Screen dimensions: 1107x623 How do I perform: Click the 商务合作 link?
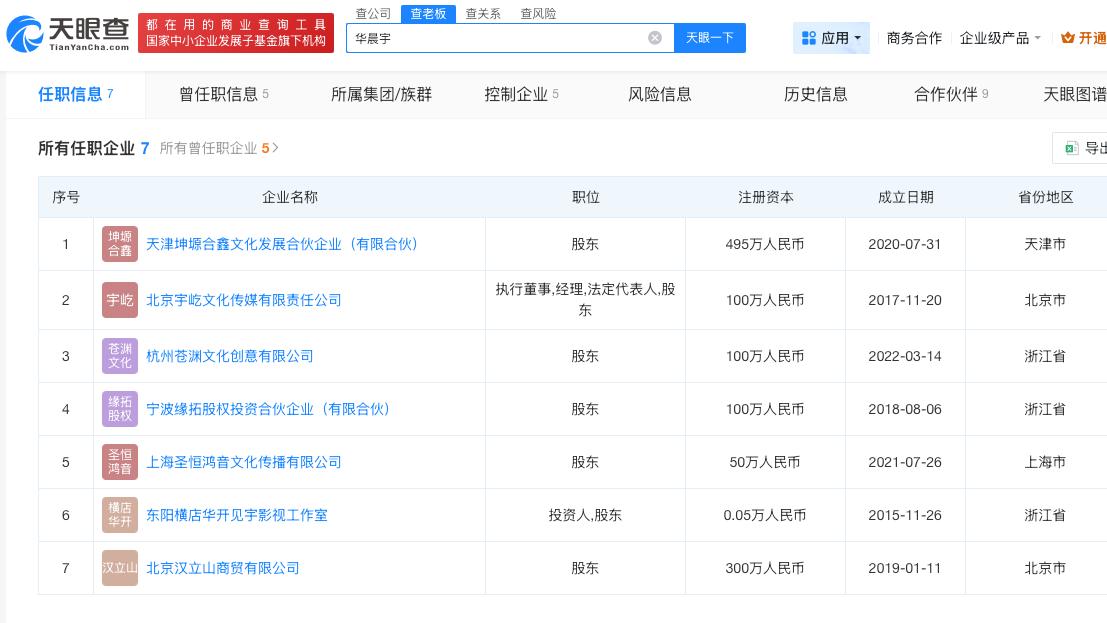coord(913,37)
